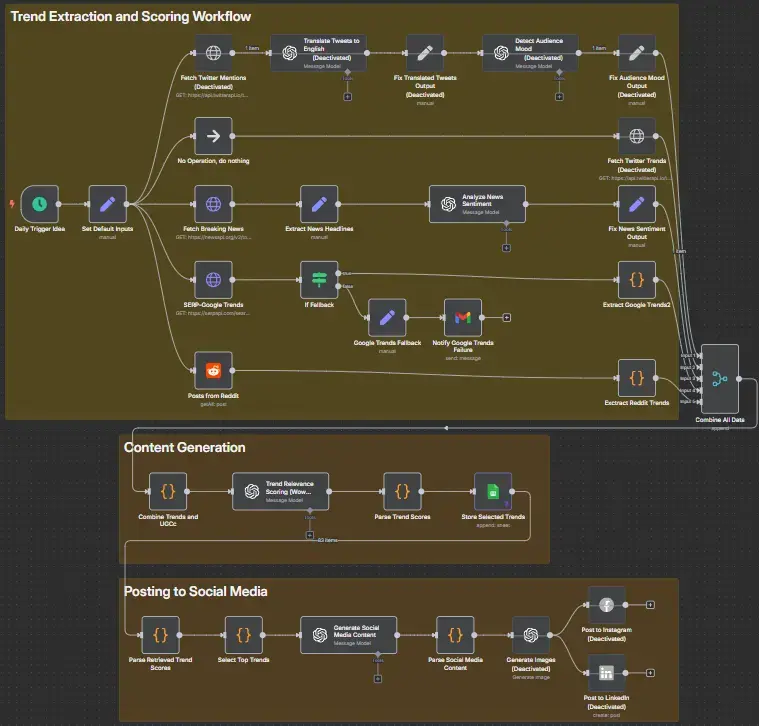Open the Trend Relevance Scoring node

[x=281, y=491]
